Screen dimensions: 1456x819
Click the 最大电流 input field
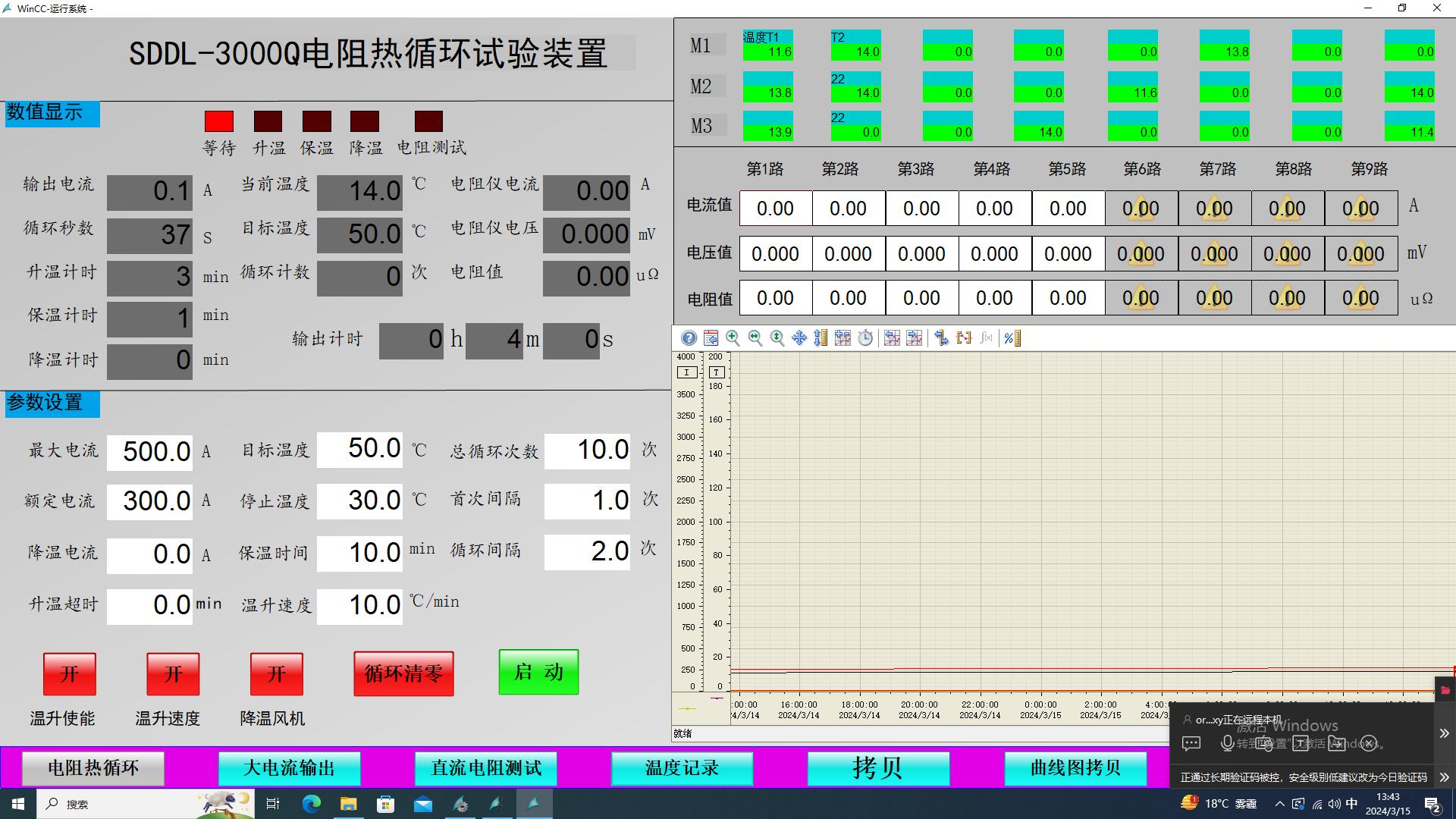pos(149,452)
